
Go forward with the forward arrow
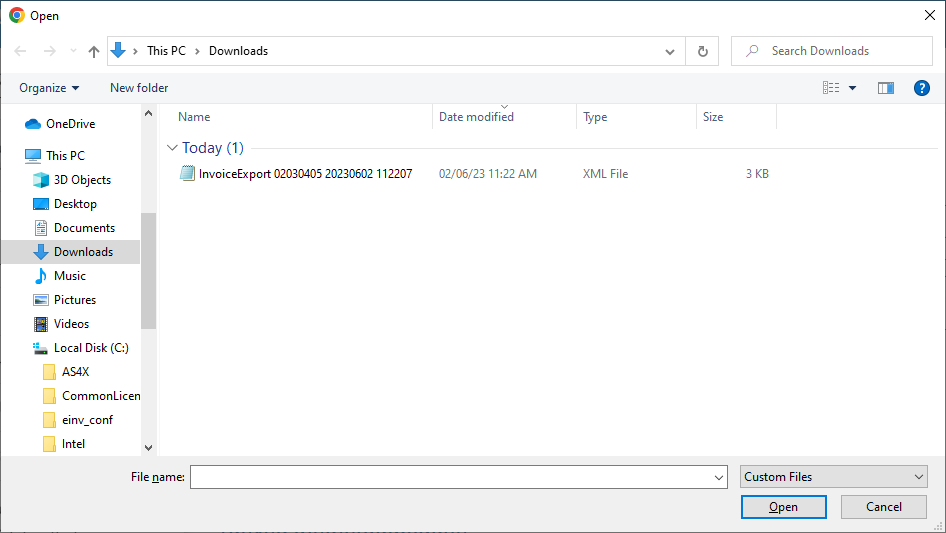point(49,51)
